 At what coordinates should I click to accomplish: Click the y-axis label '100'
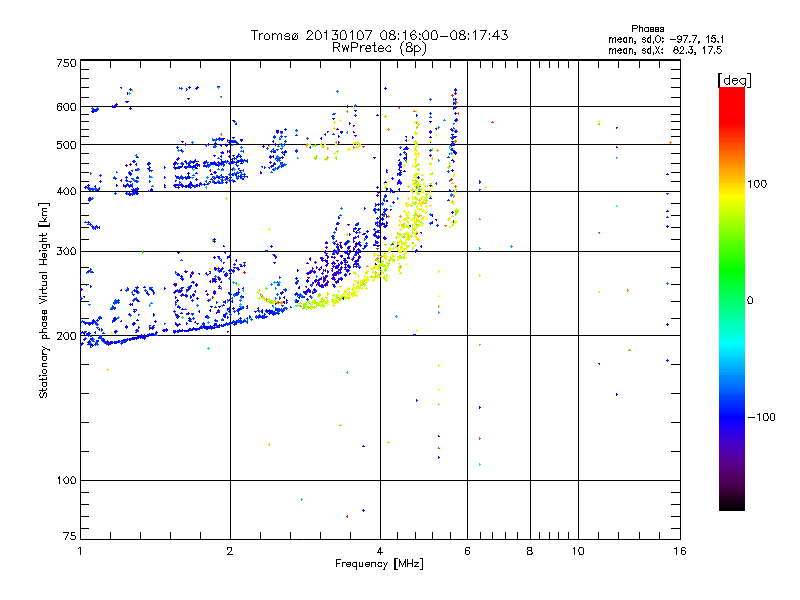(67, 481)
